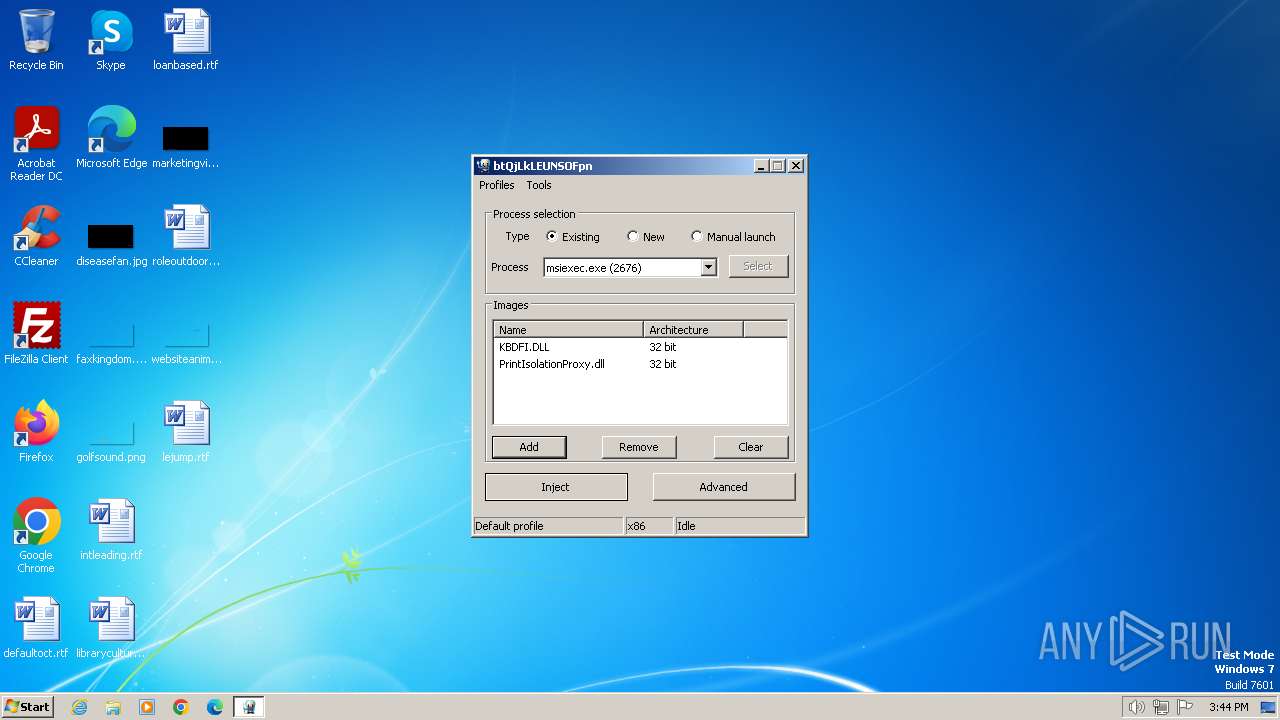
Task: Open the Tools menu
Action: (x=539, y=185)
